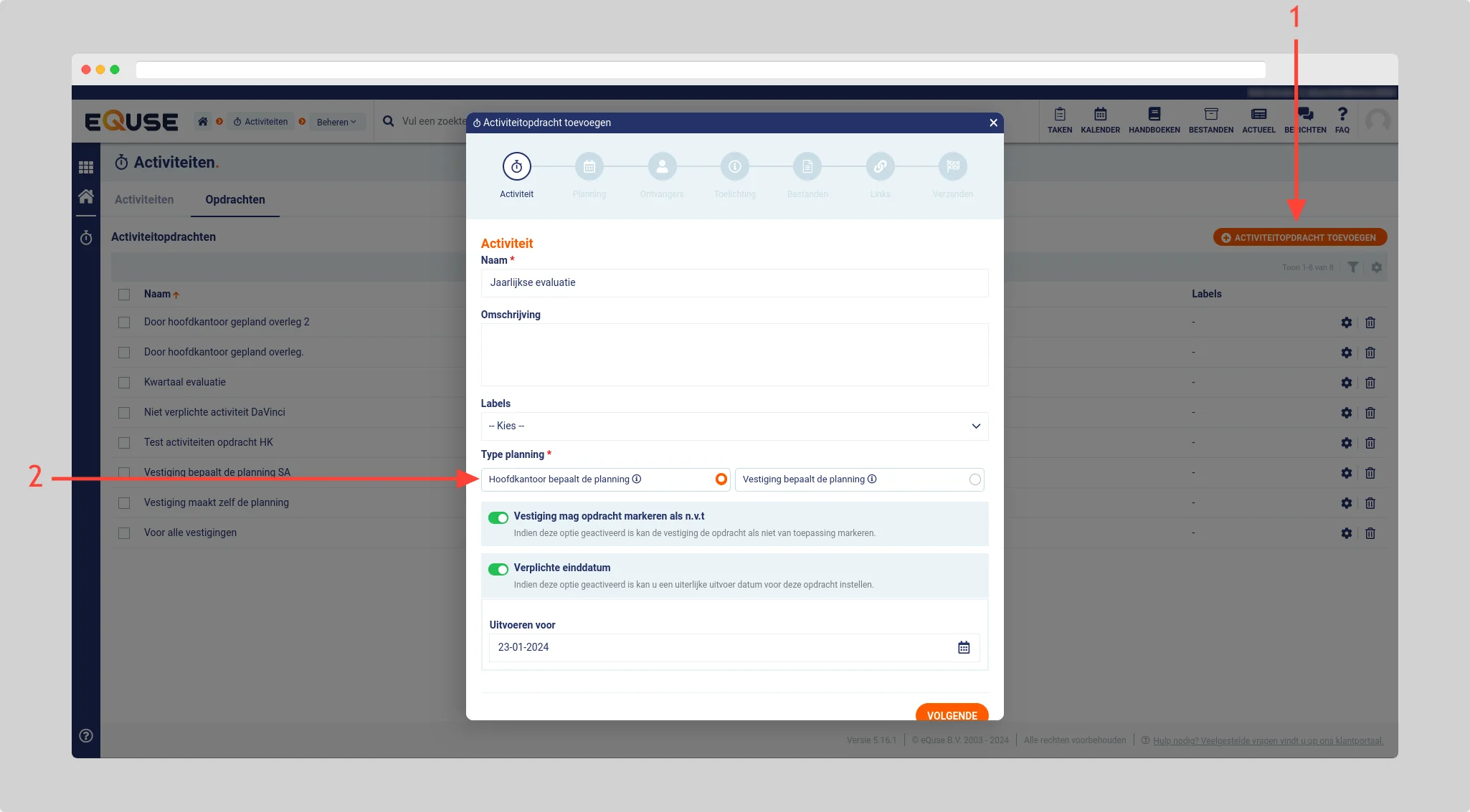Viewport: 1470px width, 812px height.
Task: Click the Labels column header
Action: tap(1206, 294)
